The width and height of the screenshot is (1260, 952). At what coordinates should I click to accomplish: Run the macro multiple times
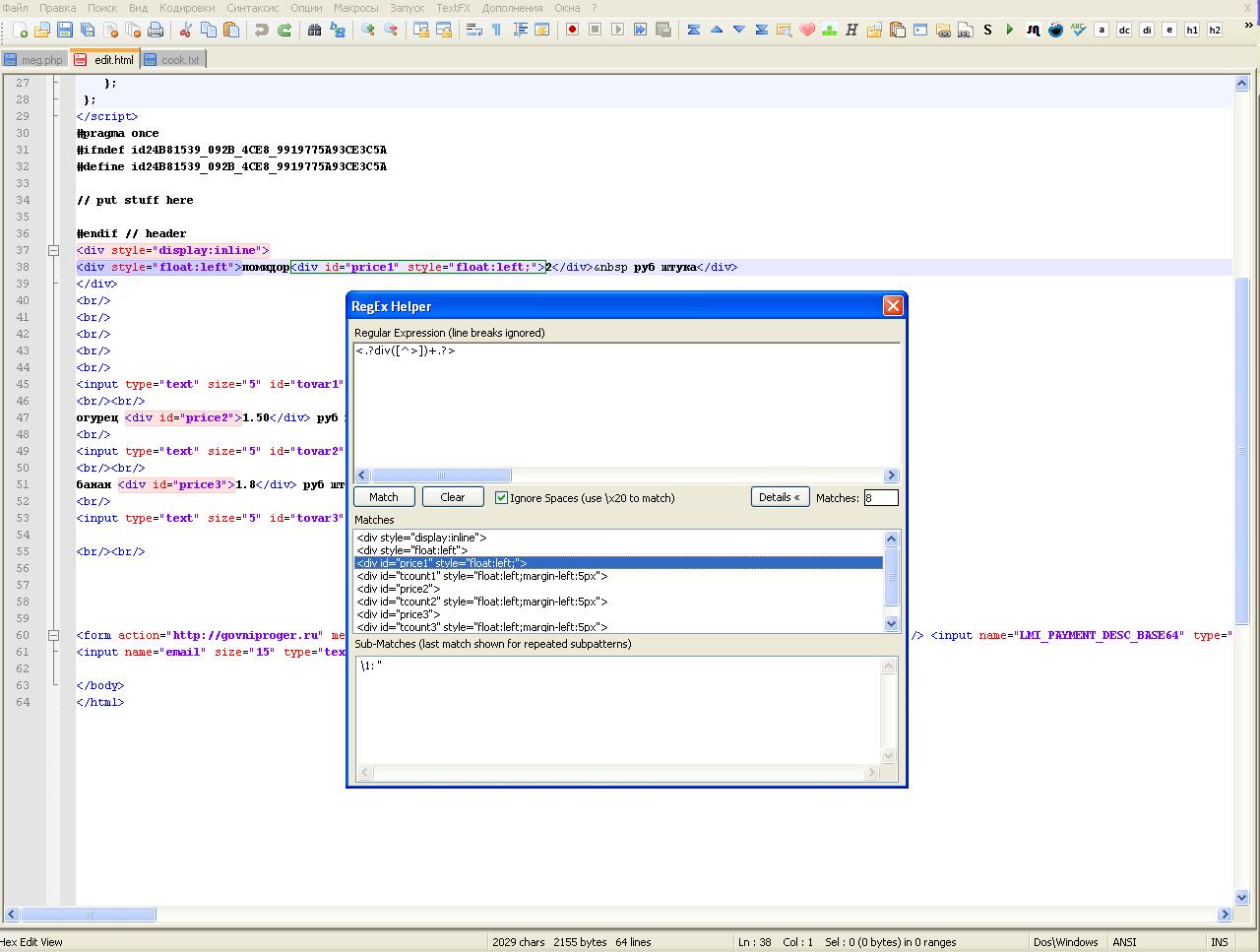640,30
